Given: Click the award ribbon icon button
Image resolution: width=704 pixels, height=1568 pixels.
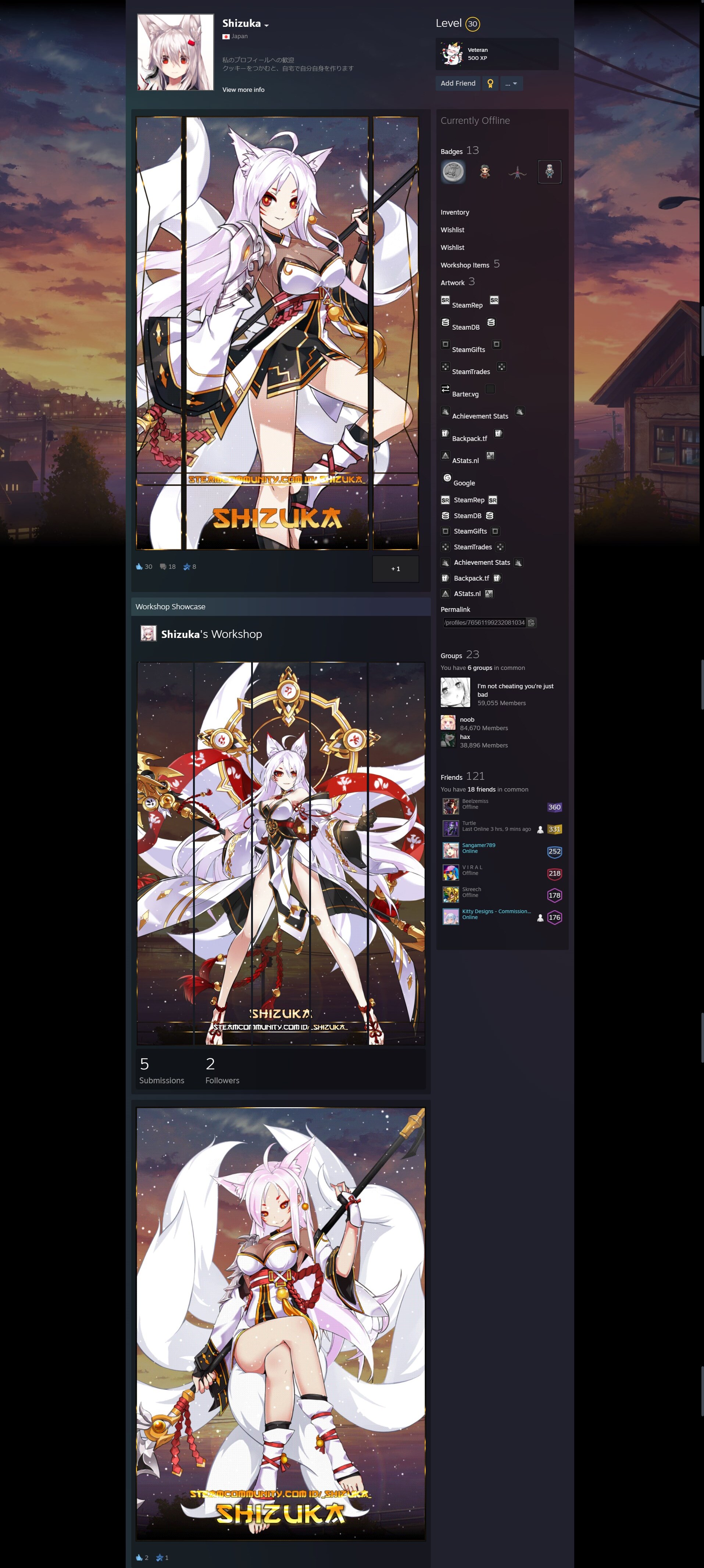Looking at the screenshot, I should [490, 83].
